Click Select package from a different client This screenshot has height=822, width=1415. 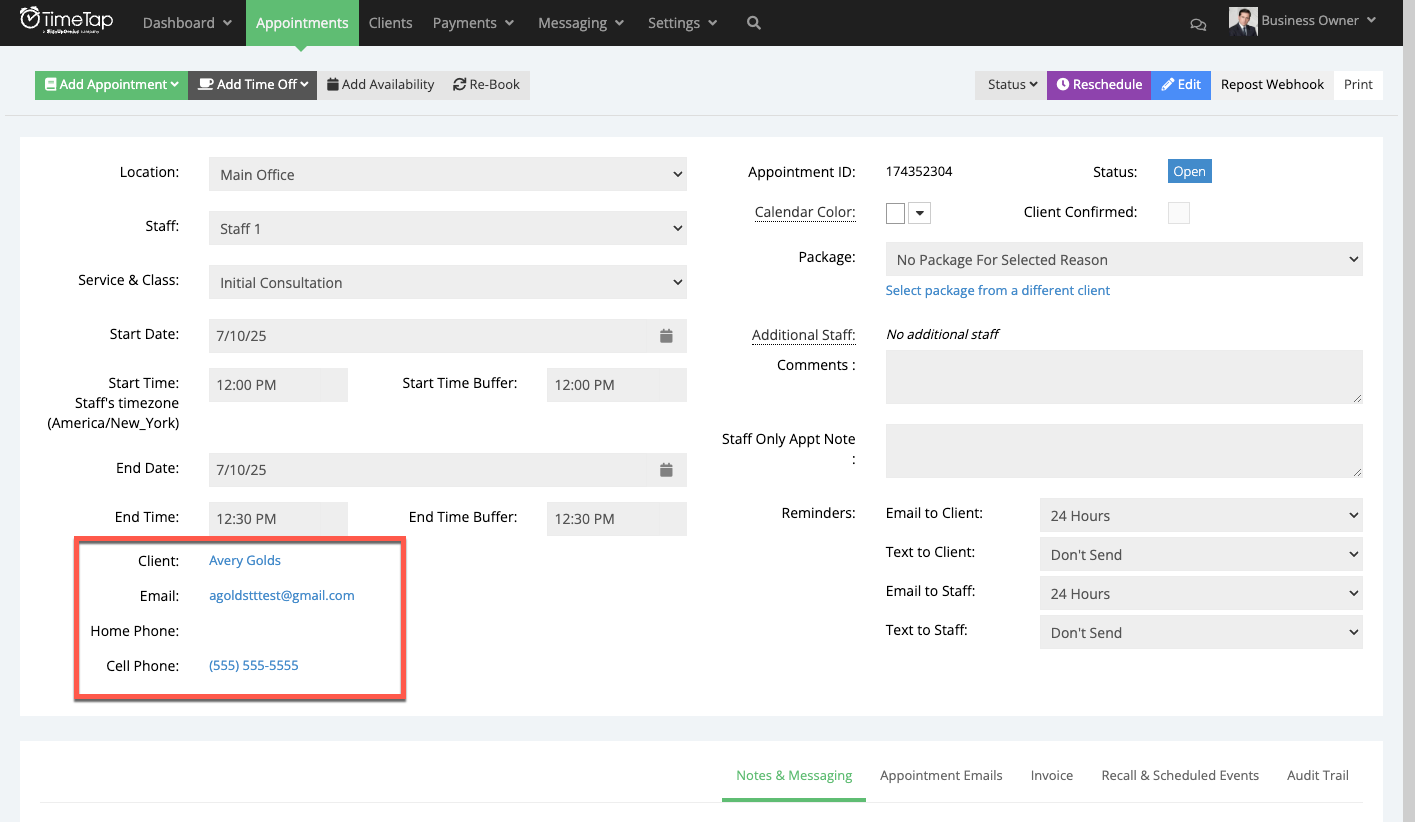[997, 290]
